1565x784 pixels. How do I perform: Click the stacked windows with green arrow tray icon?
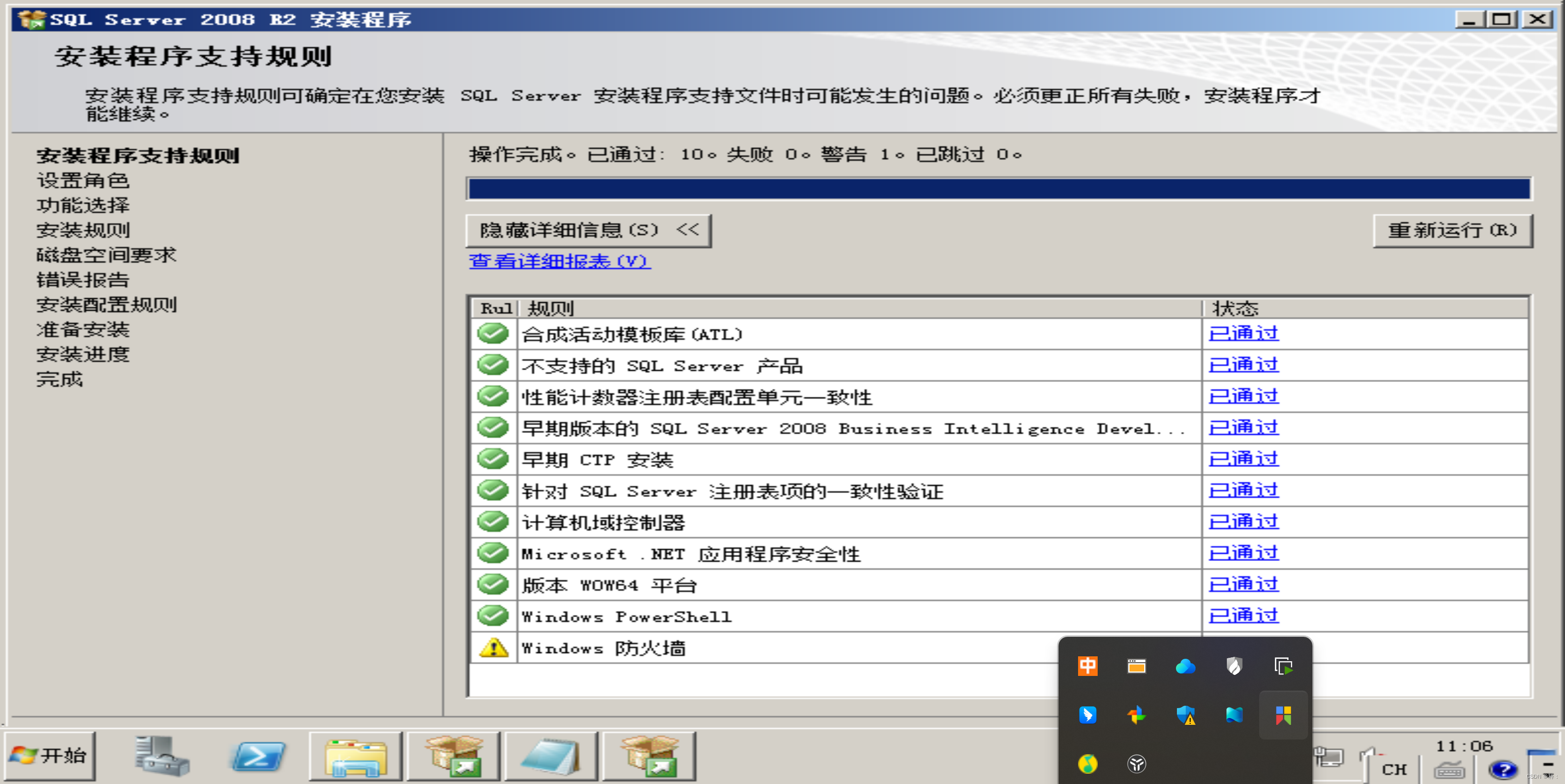click(x=1283, y=666)
